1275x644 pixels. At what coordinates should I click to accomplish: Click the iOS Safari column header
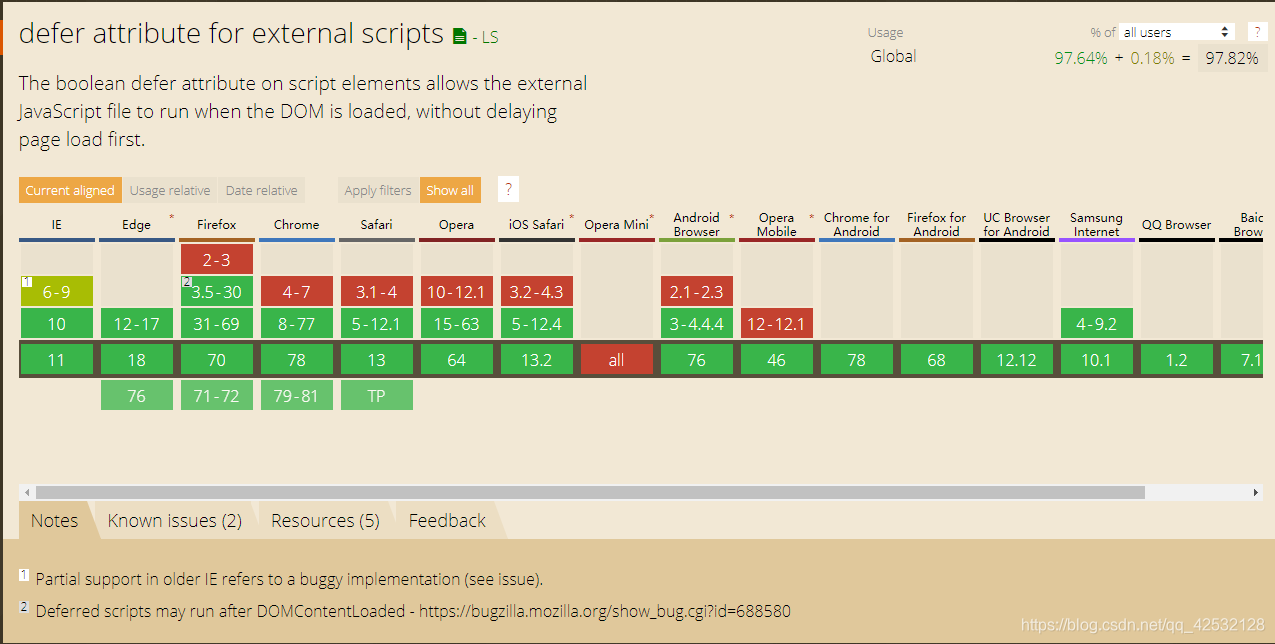point(537,225)
